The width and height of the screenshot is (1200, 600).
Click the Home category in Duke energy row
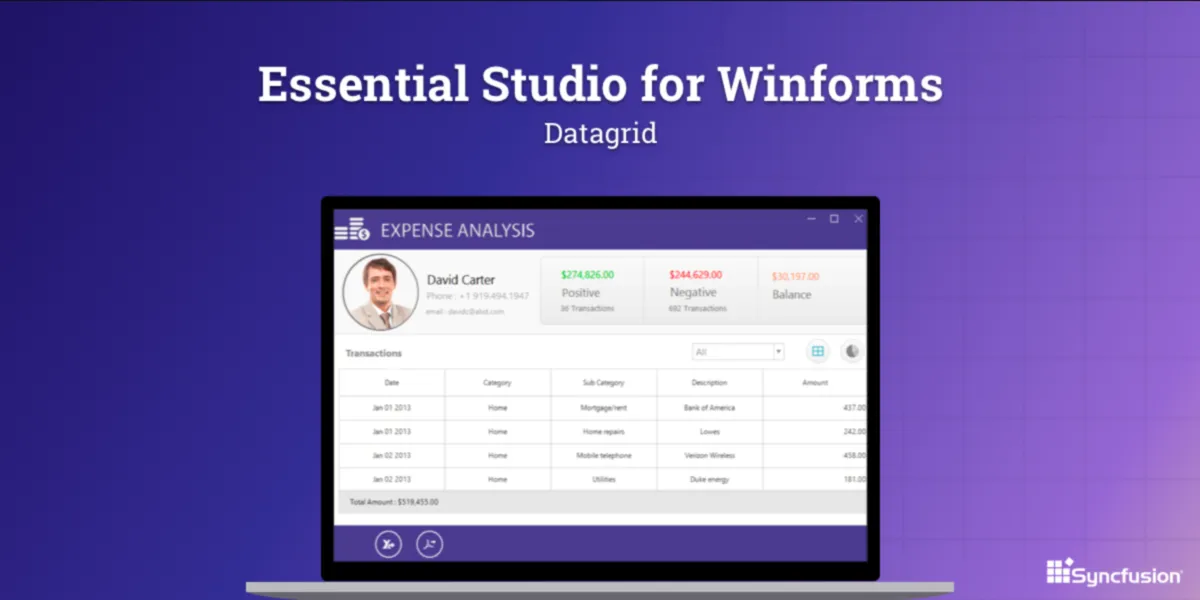coord(498,480)
